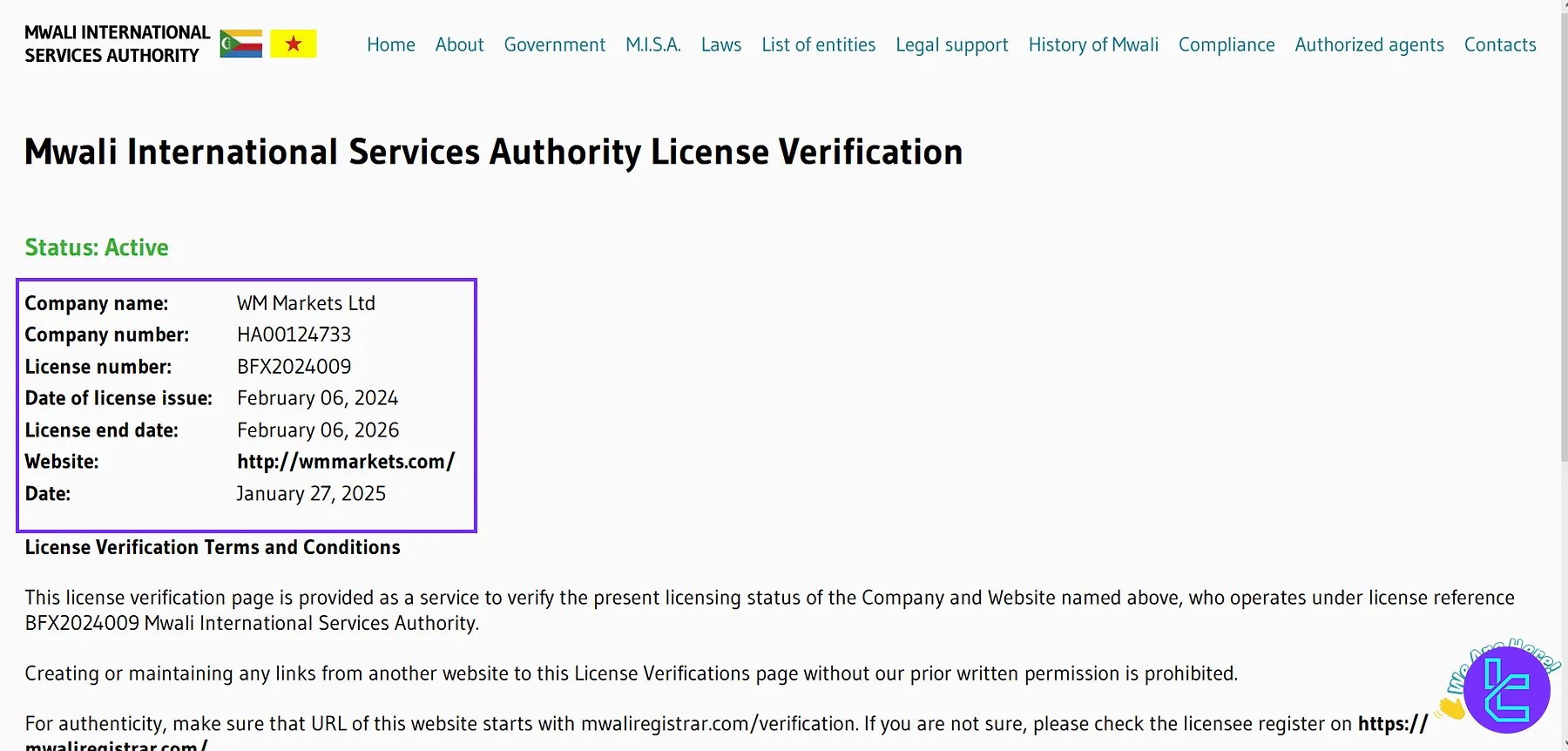Open the List of entities
1568x751 pixels.
pyautogui.click(x=818, y=44)
